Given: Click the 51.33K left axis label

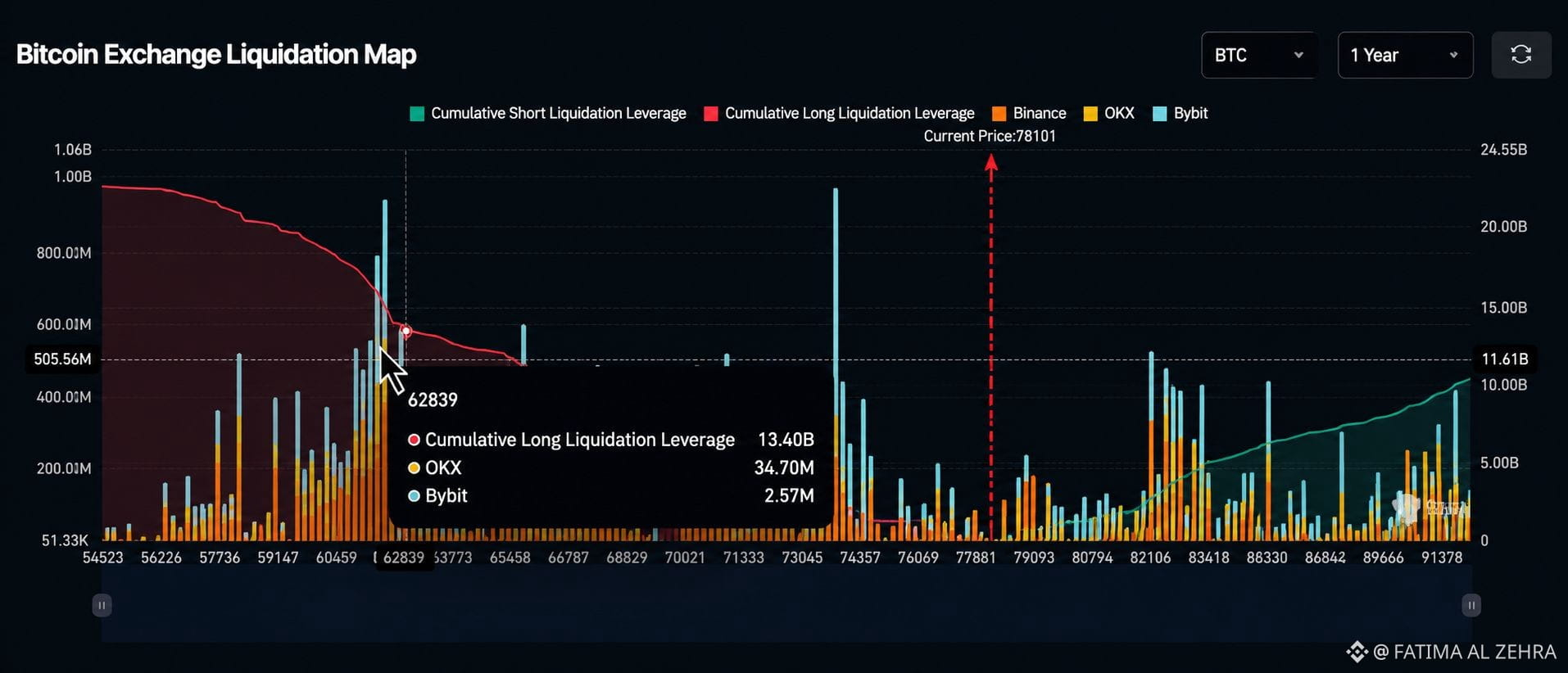Looking at the screenshot, I should 65,540.
